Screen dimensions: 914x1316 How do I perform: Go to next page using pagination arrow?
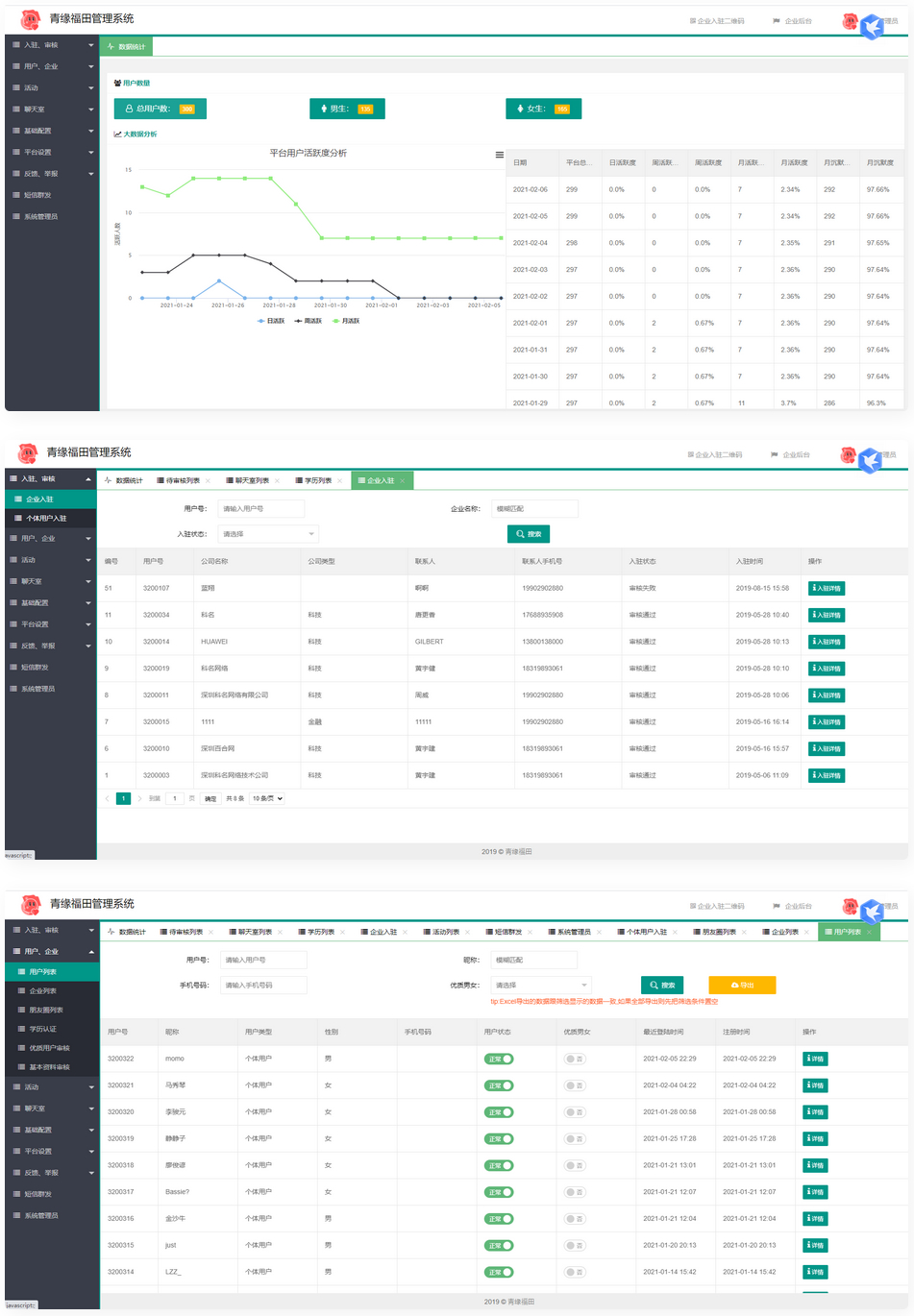tap(139, 798)
